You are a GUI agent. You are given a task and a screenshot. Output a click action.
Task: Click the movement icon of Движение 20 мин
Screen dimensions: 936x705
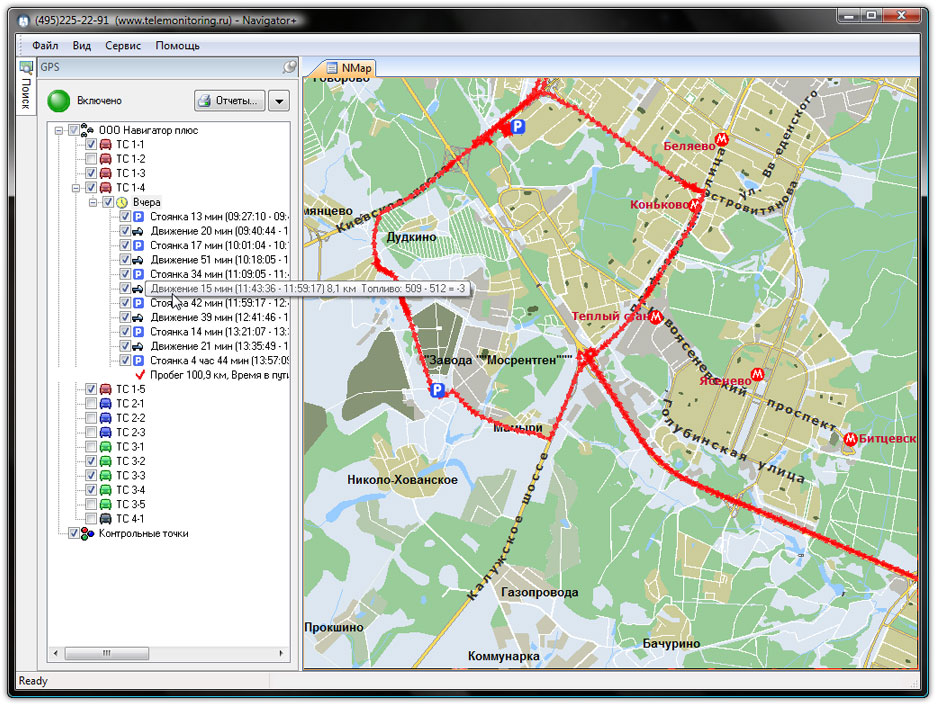coord(138,231)
